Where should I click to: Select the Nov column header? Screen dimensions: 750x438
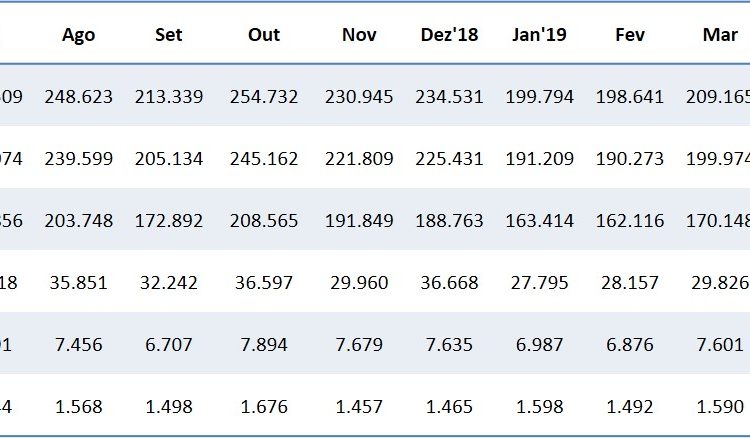pos(358,35)
